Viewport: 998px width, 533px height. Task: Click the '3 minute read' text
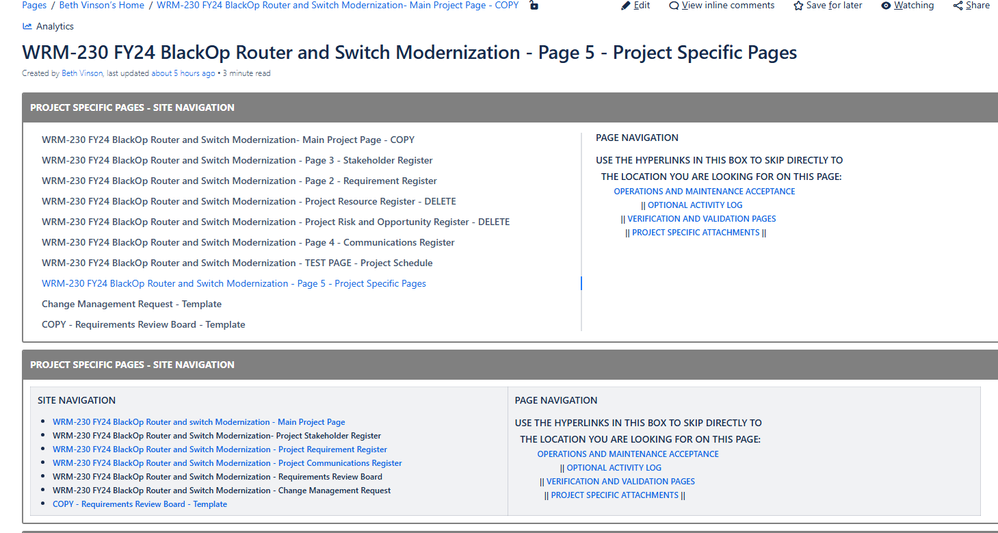(246, 73)
